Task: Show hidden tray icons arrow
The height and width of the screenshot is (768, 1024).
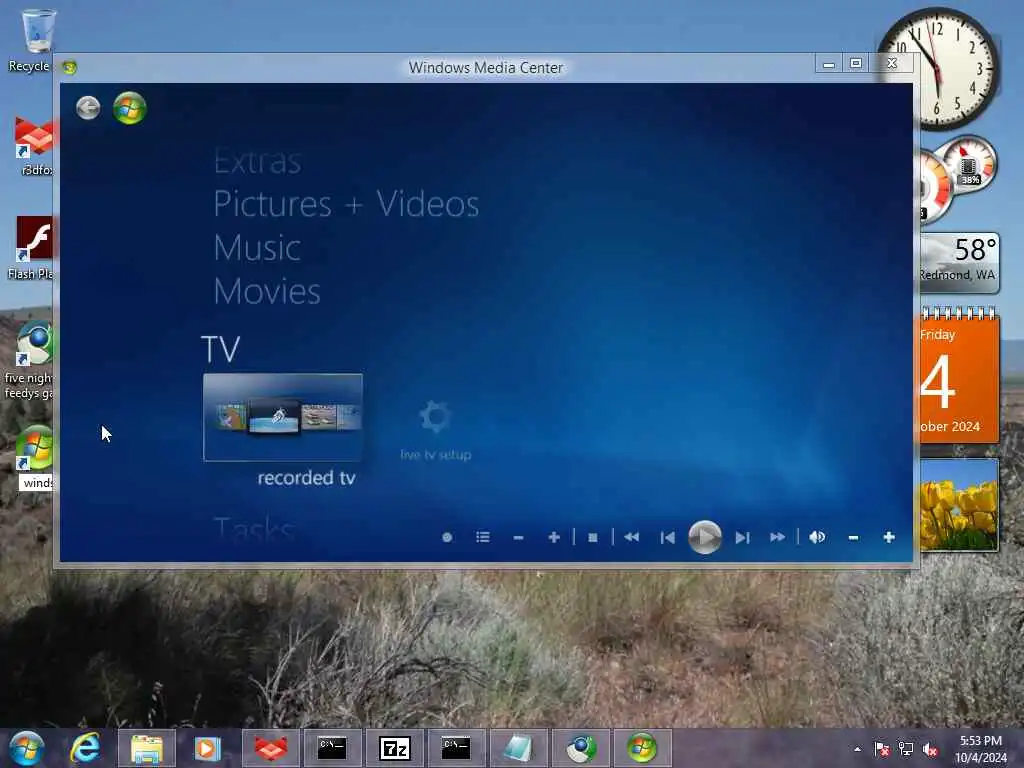Action: (x=857, y=749)
